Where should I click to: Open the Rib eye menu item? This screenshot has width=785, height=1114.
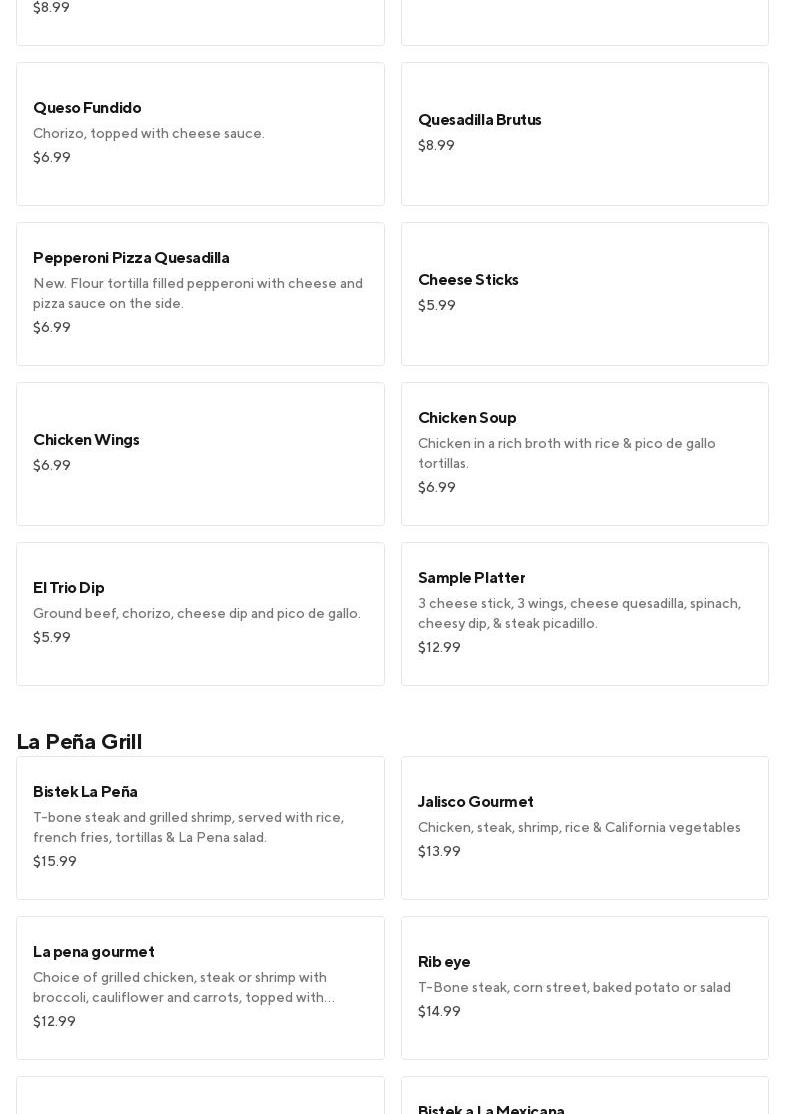point(584,988)
